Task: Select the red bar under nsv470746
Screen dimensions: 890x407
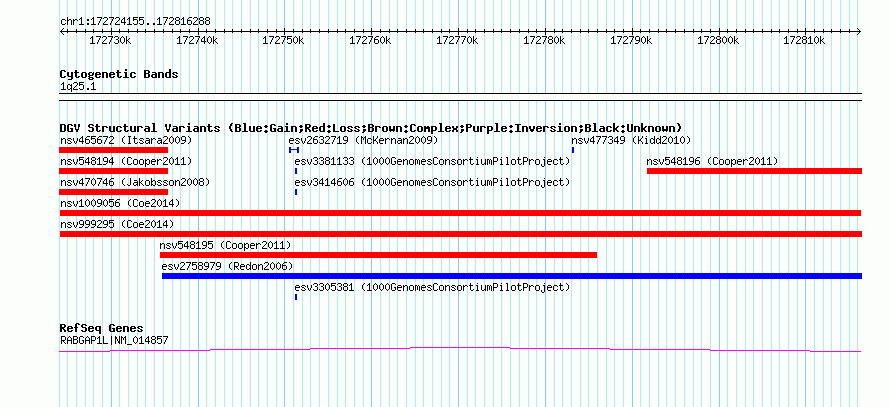Action: click(114, 192)
